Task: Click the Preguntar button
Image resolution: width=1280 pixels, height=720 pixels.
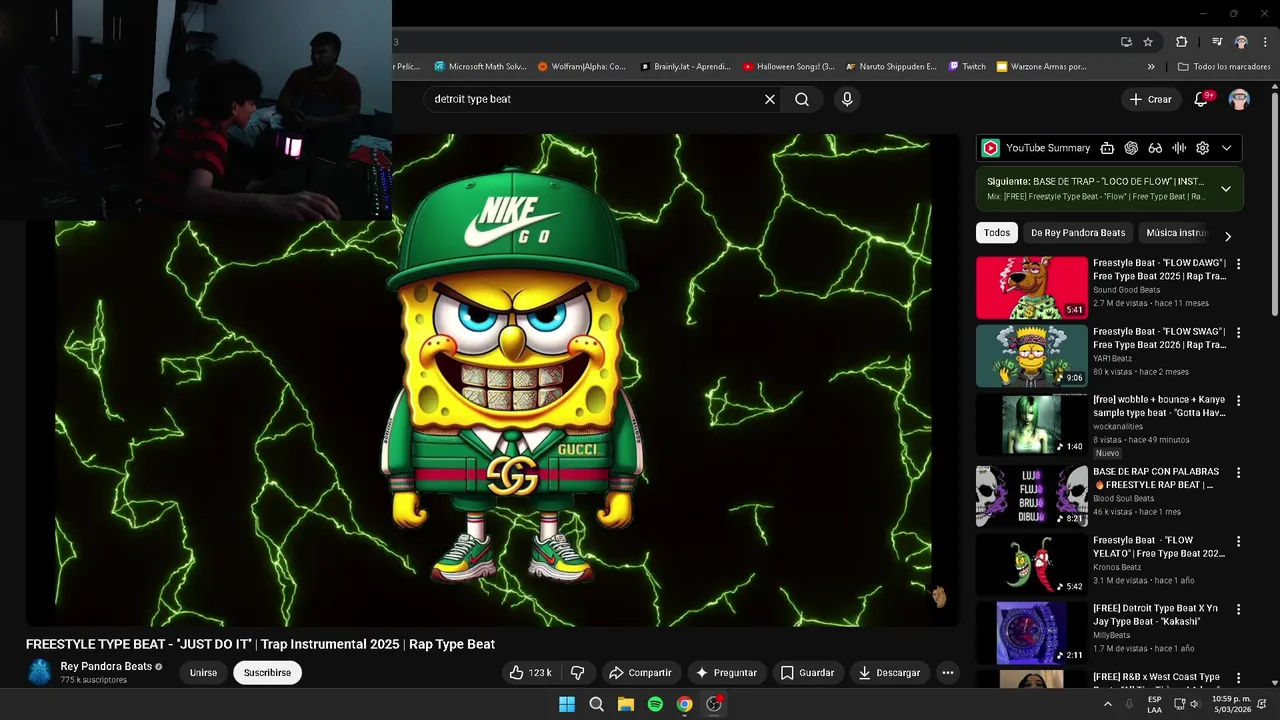Action: pyautogui.click(x=727, y=673)
